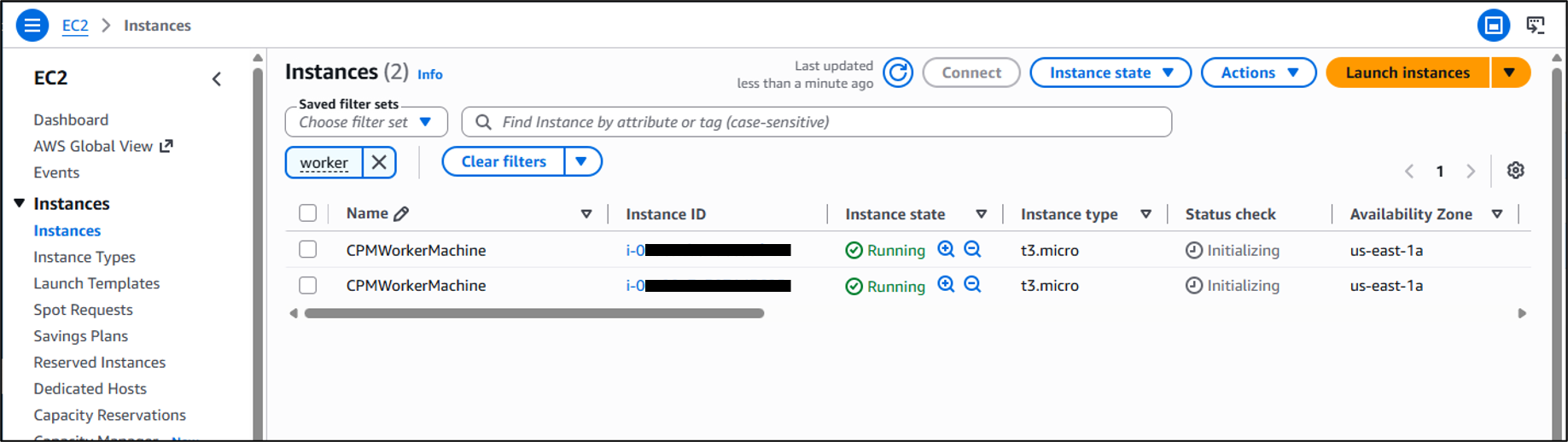Click second row us-east-1a cell

coord(1386,286)
